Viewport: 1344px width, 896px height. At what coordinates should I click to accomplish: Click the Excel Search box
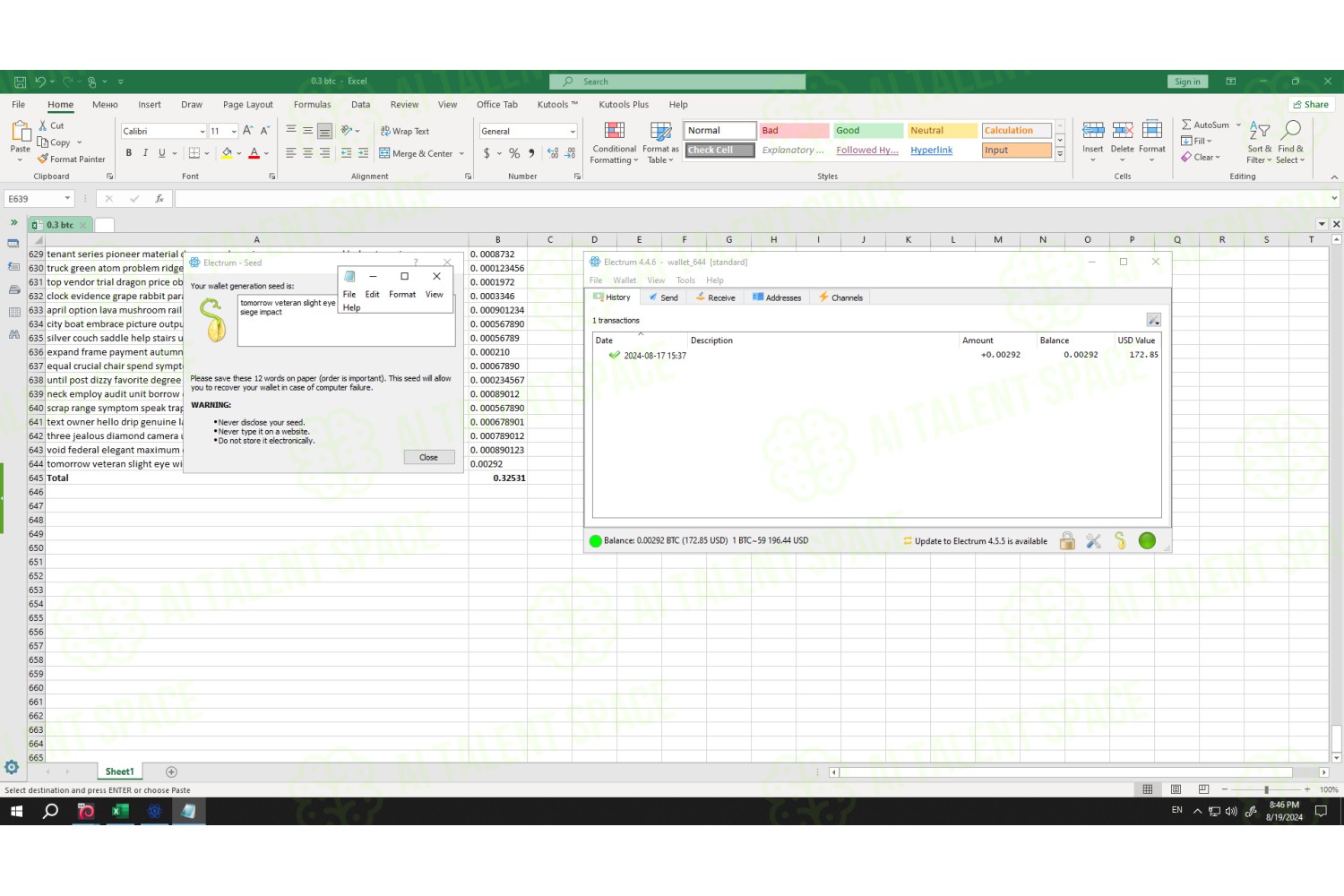click(677, 82)
